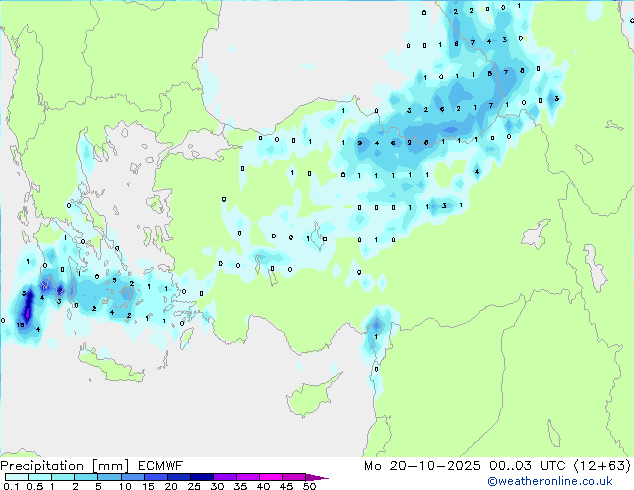The height and width of the screenshot is (490, 634).
Task: Click the purple precipitation maximum west of Greece
Action: point(27,313)
